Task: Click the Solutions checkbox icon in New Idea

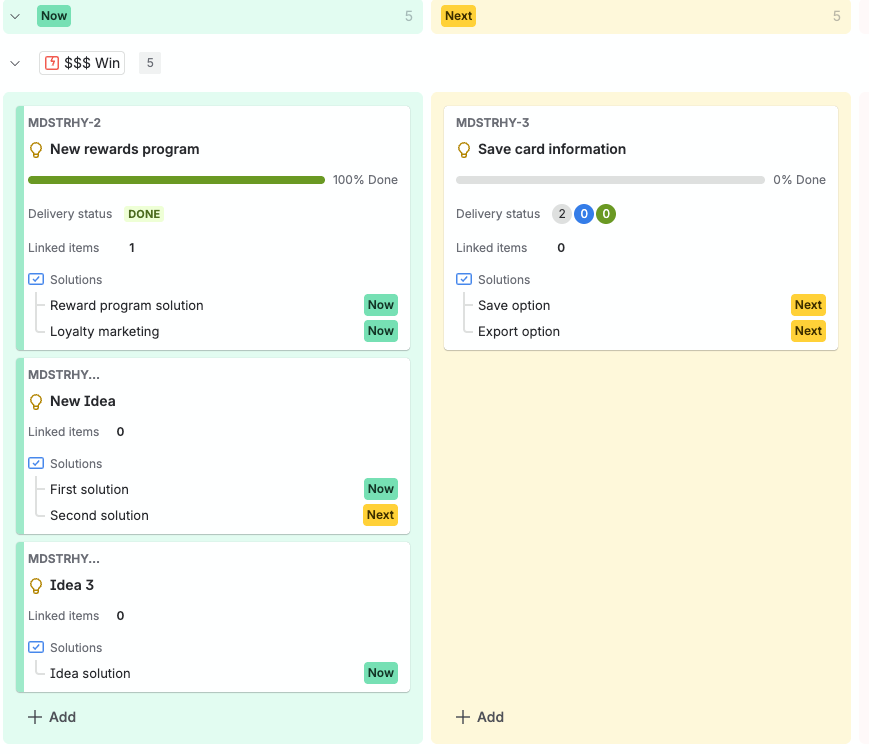Action: click(x=36, y=463)
